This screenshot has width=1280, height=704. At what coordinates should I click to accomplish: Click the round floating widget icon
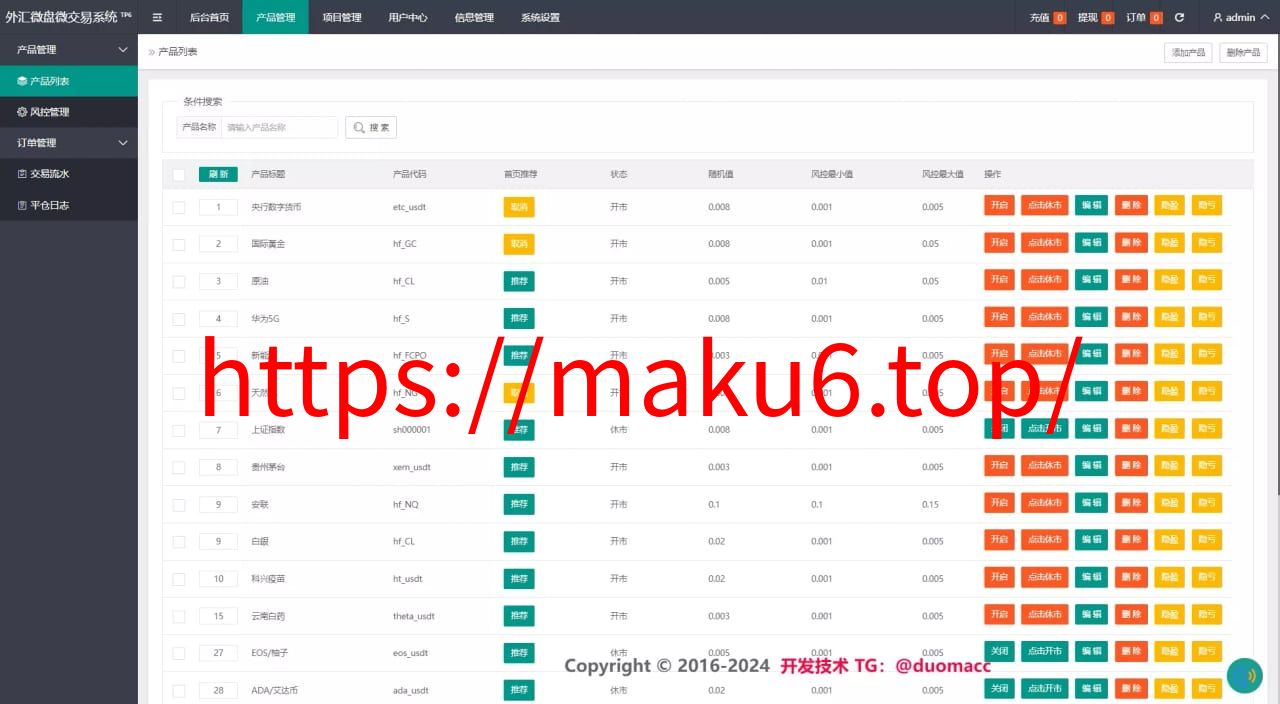[1245, 676]
